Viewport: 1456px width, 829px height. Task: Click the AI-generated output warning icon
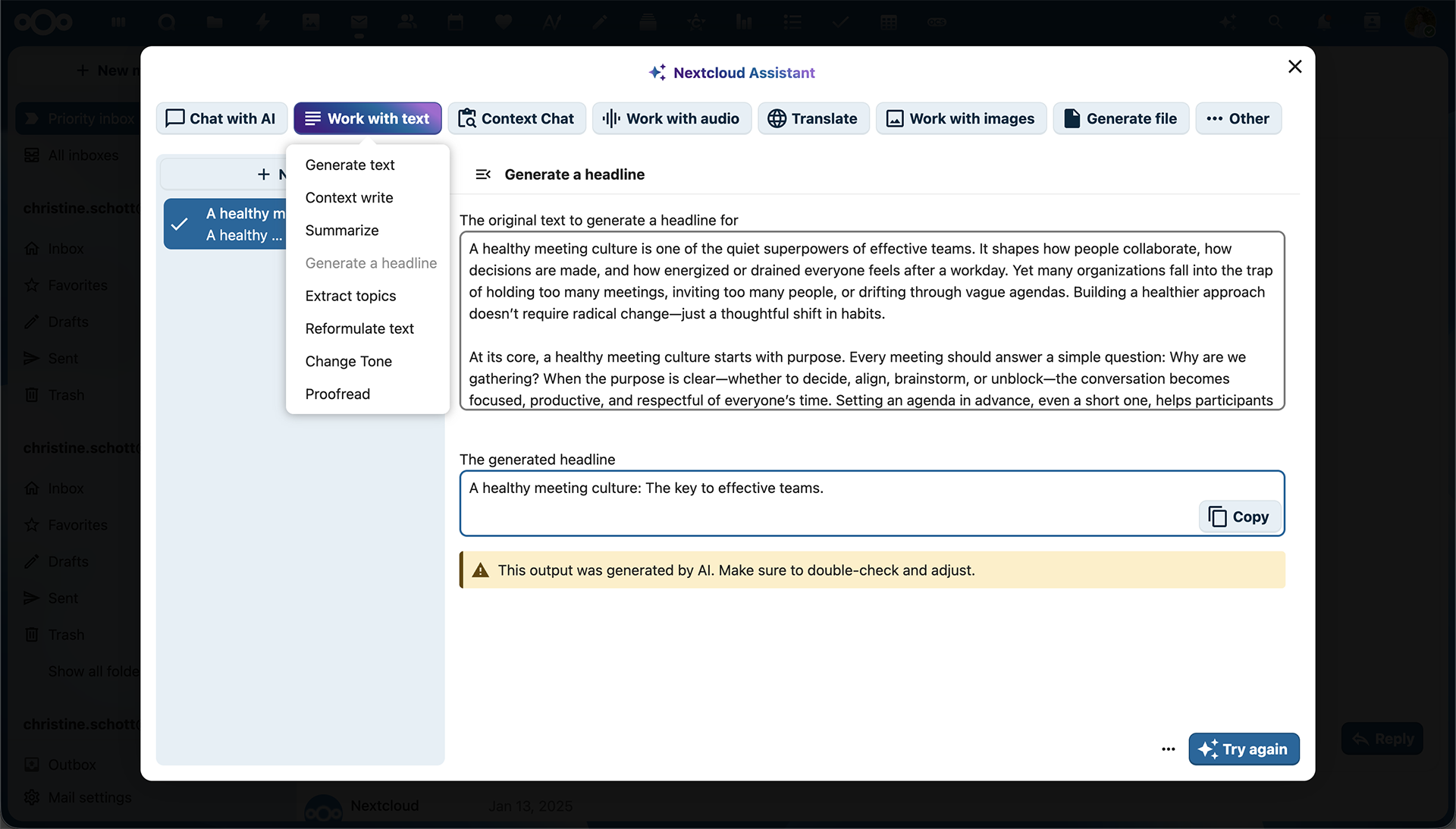481,570
